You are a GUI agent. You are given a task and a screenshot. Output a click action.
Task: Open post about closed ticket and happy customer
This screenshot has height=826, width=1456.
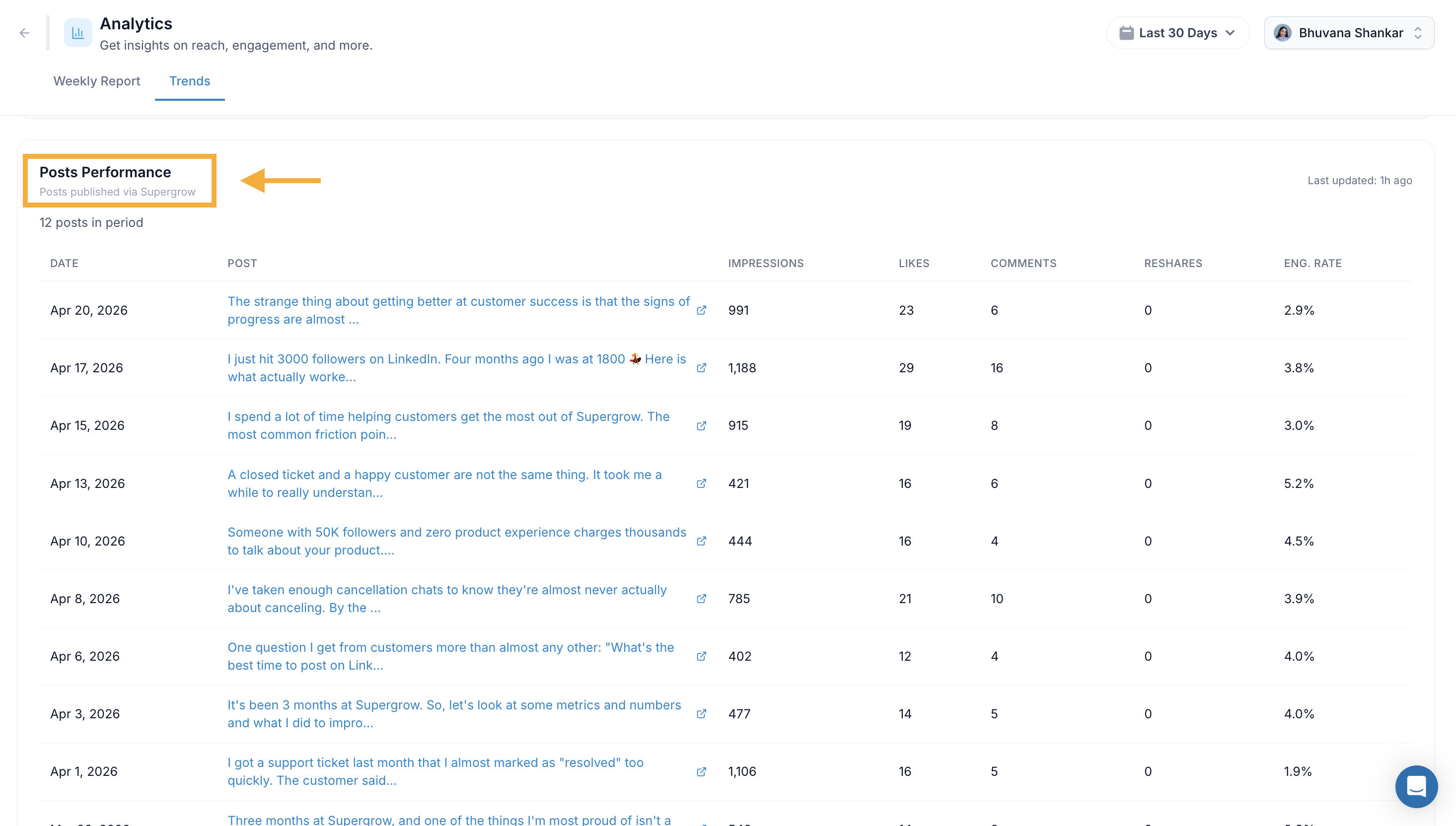[x=444, y=483]
